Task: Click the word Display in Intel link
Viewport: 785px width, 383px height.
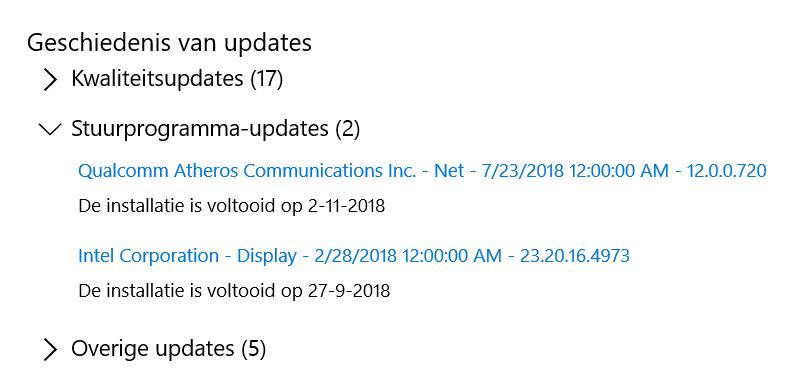Action: [x=267, y=256]
